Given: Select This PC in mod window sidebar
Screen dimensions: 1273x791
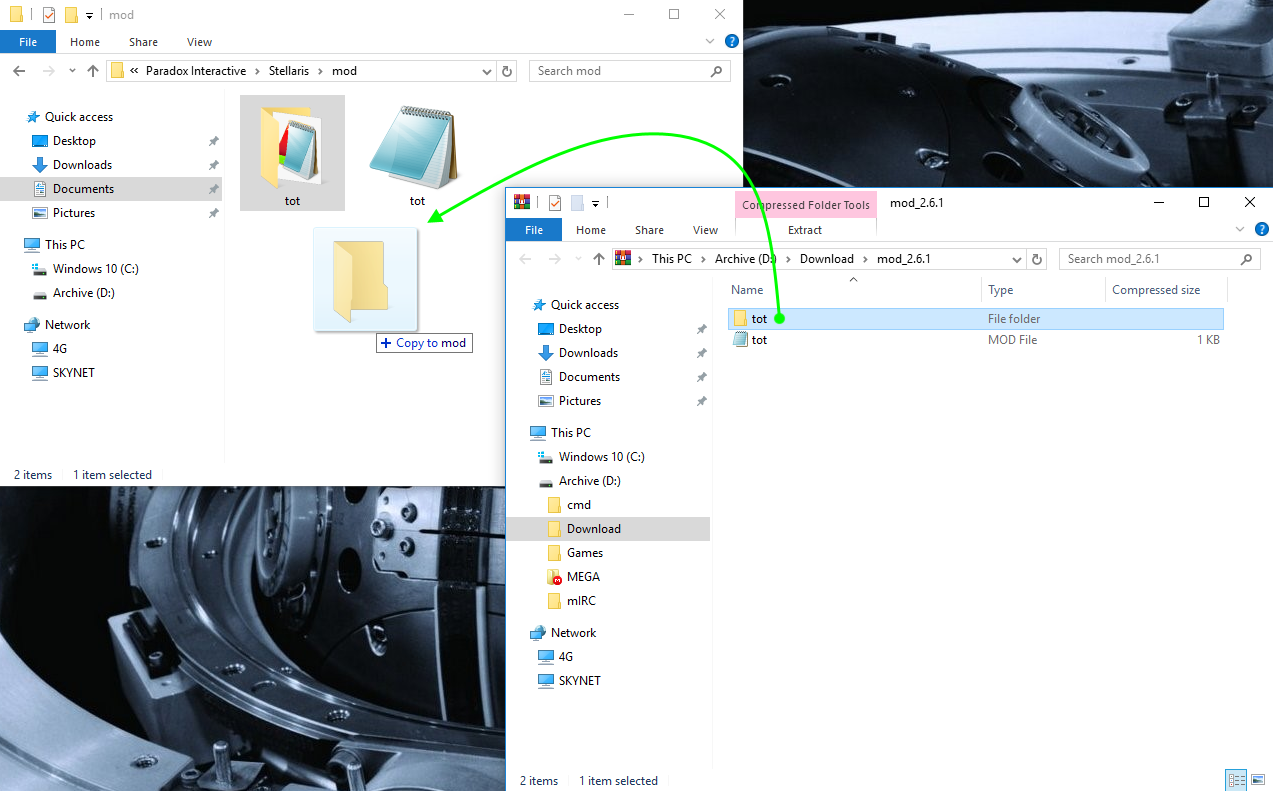Looking at the screenshot, I should (x=65, y=245).
